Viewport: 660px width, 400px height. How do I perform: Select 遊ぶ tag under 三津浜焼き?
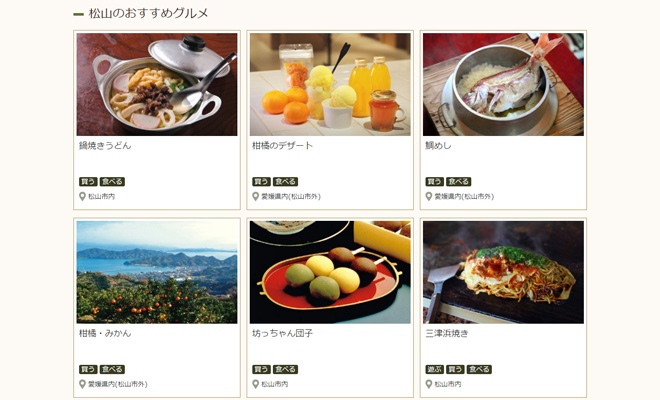[434, 369]
